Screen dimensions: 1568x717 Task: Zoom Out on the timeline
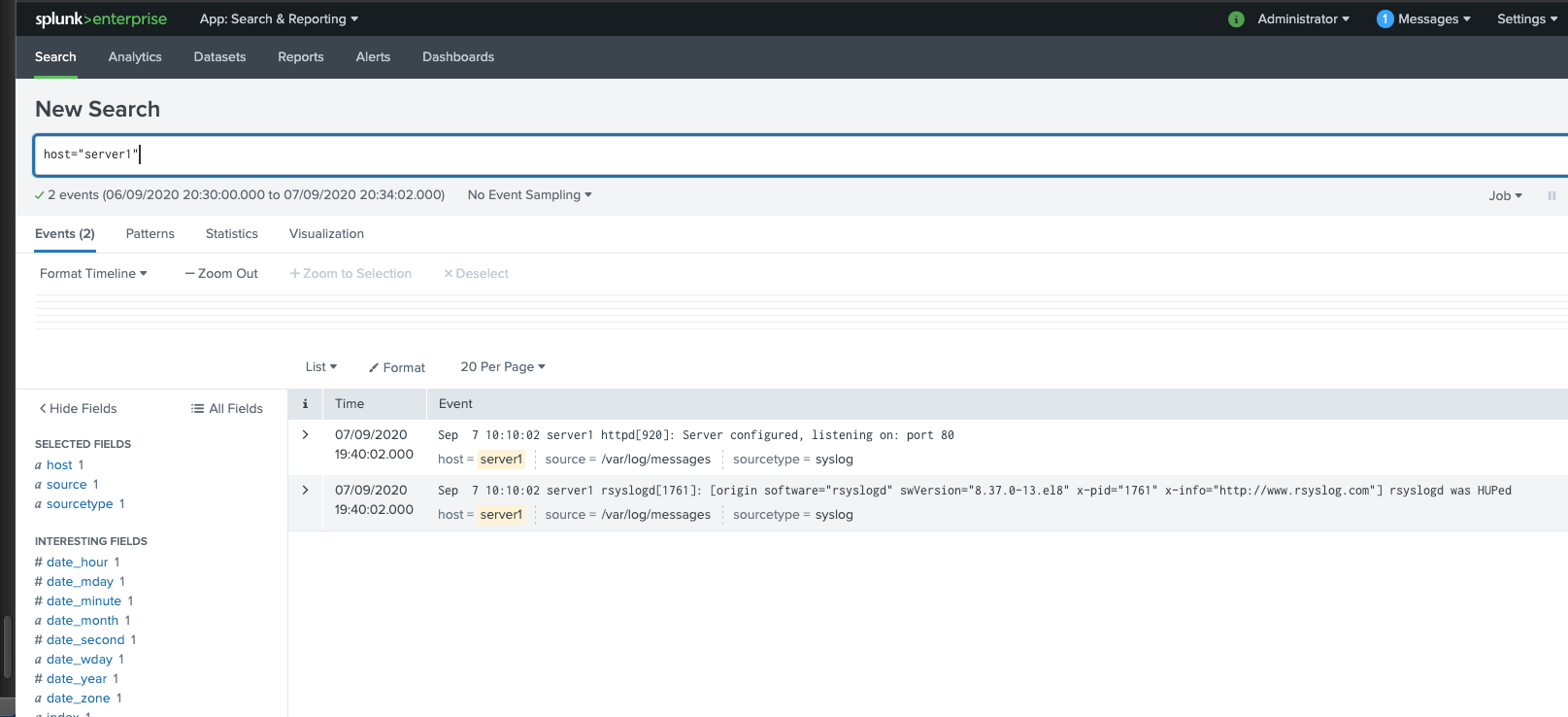click(221, 274)
